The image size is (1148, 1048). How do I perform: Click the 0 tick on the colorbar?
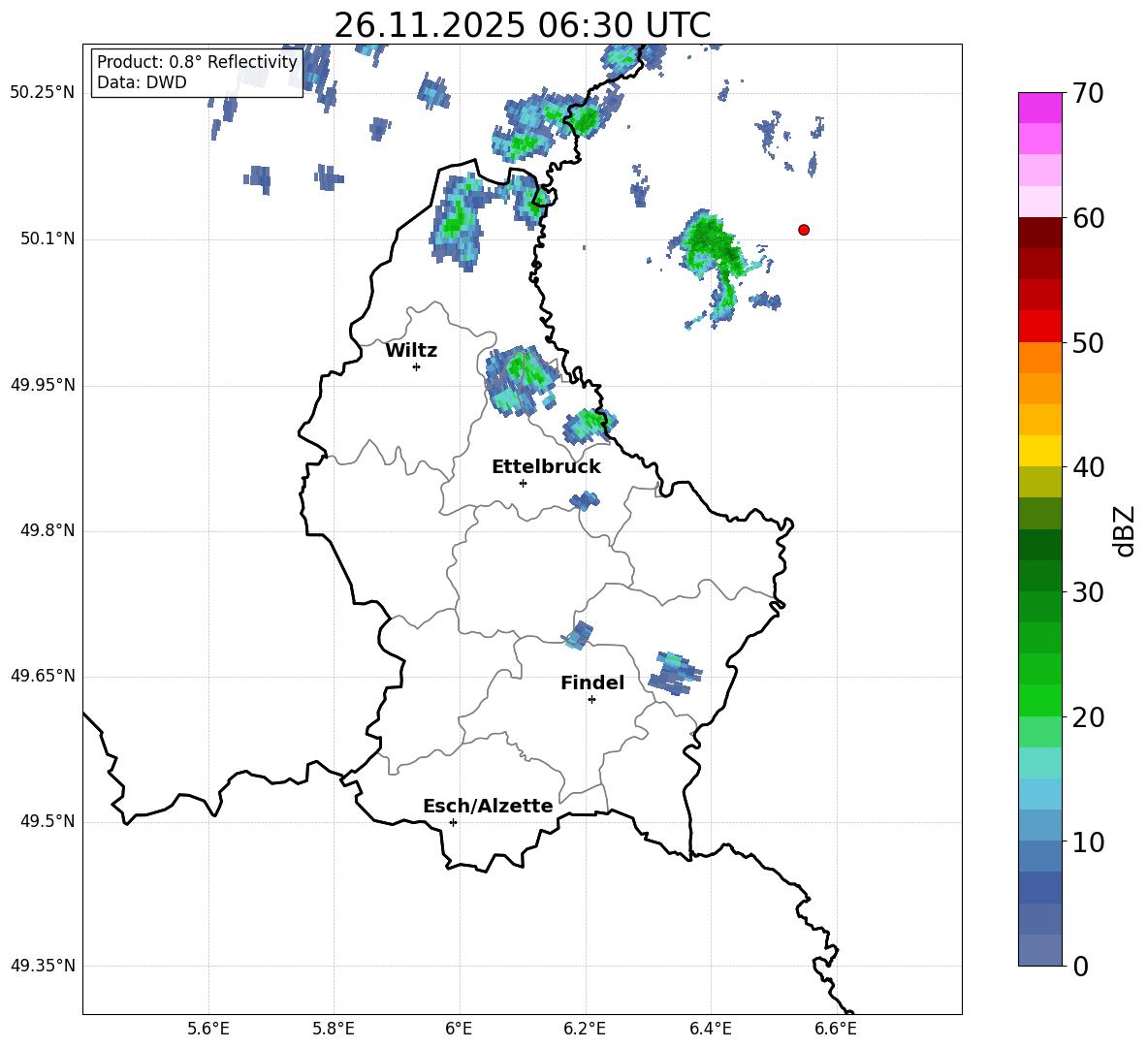(1080, 966)
